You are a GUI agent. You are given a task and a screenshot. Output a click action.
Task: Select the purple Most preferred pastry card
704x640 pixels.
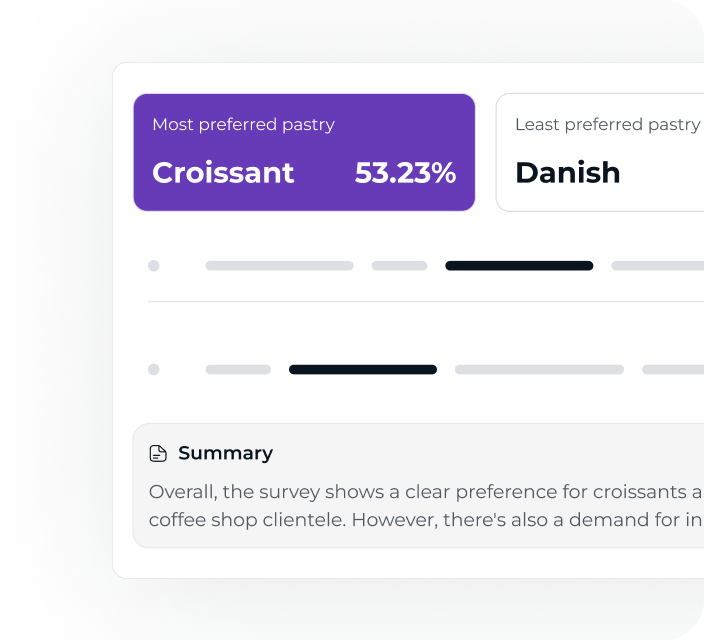click(x=304, y=152)
